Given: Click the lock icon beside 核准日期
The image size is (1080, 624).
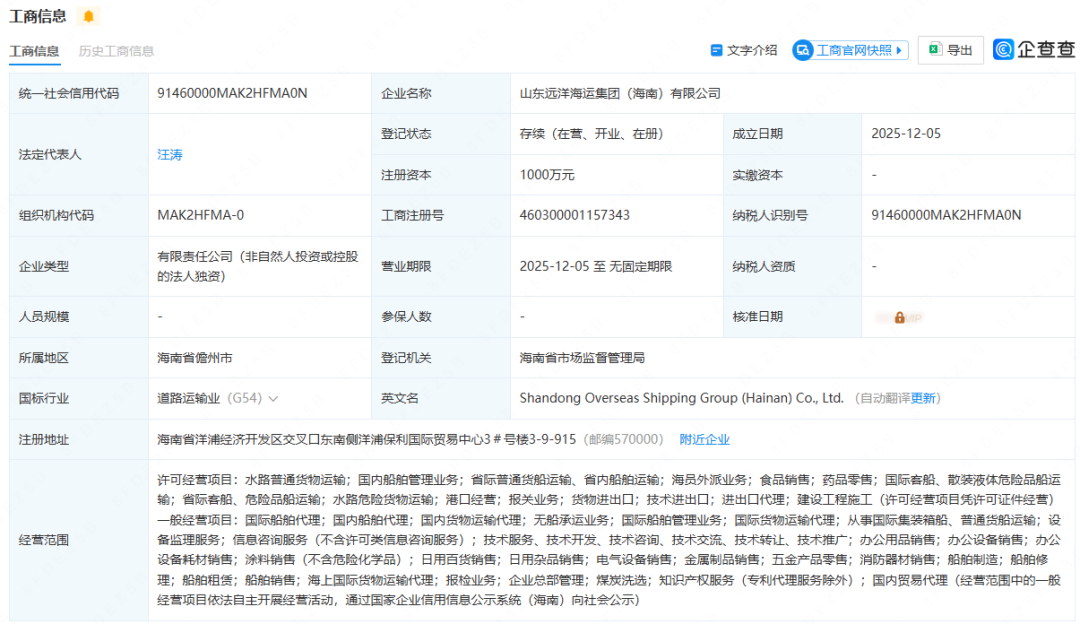Looking at the screenshot, I should (x=899, y=317).
